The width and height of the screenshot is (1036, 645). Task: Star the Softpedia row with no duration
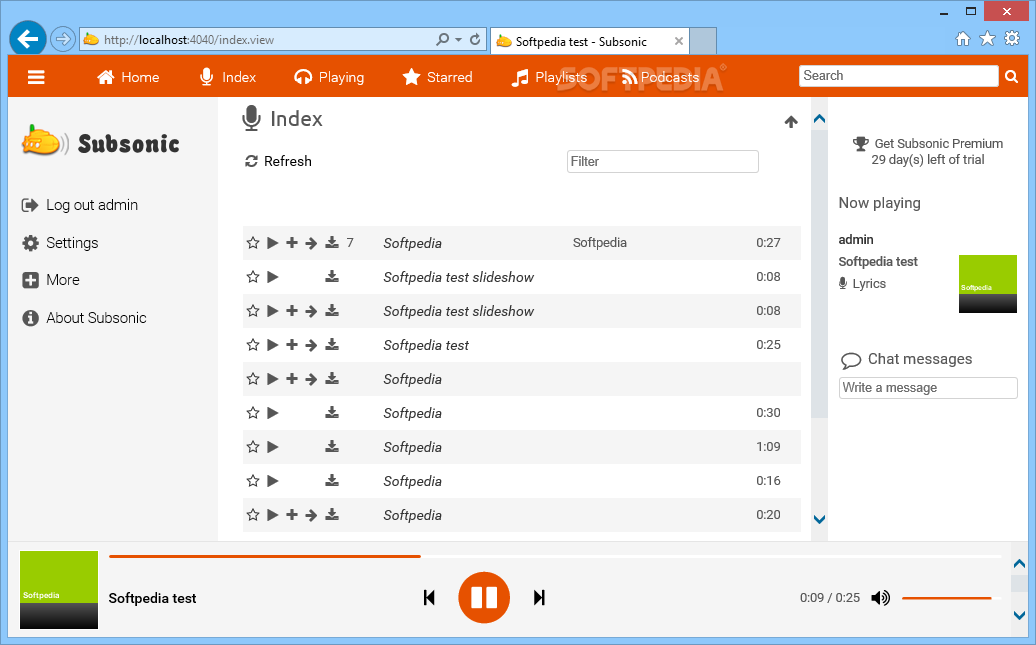tap(253, 379)
